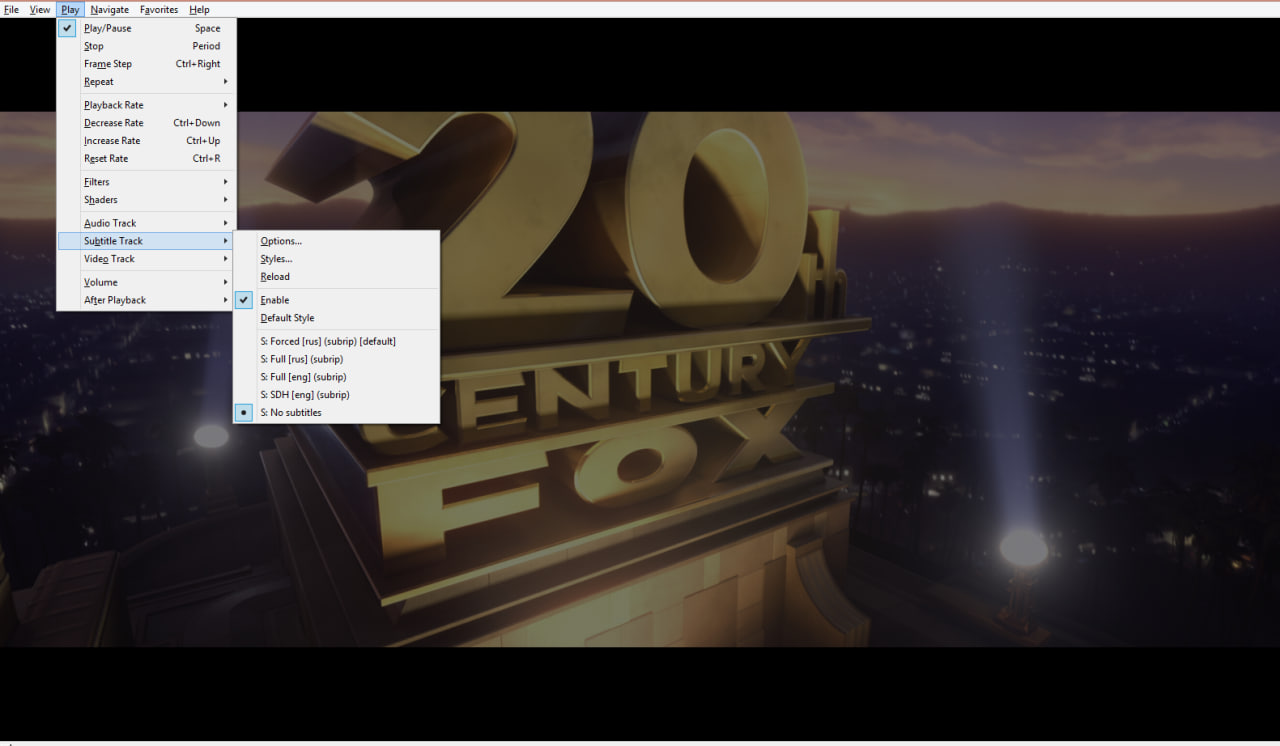Select the No subtitles option
Screen dimensions: 1280x746
[x=291, y=412]
